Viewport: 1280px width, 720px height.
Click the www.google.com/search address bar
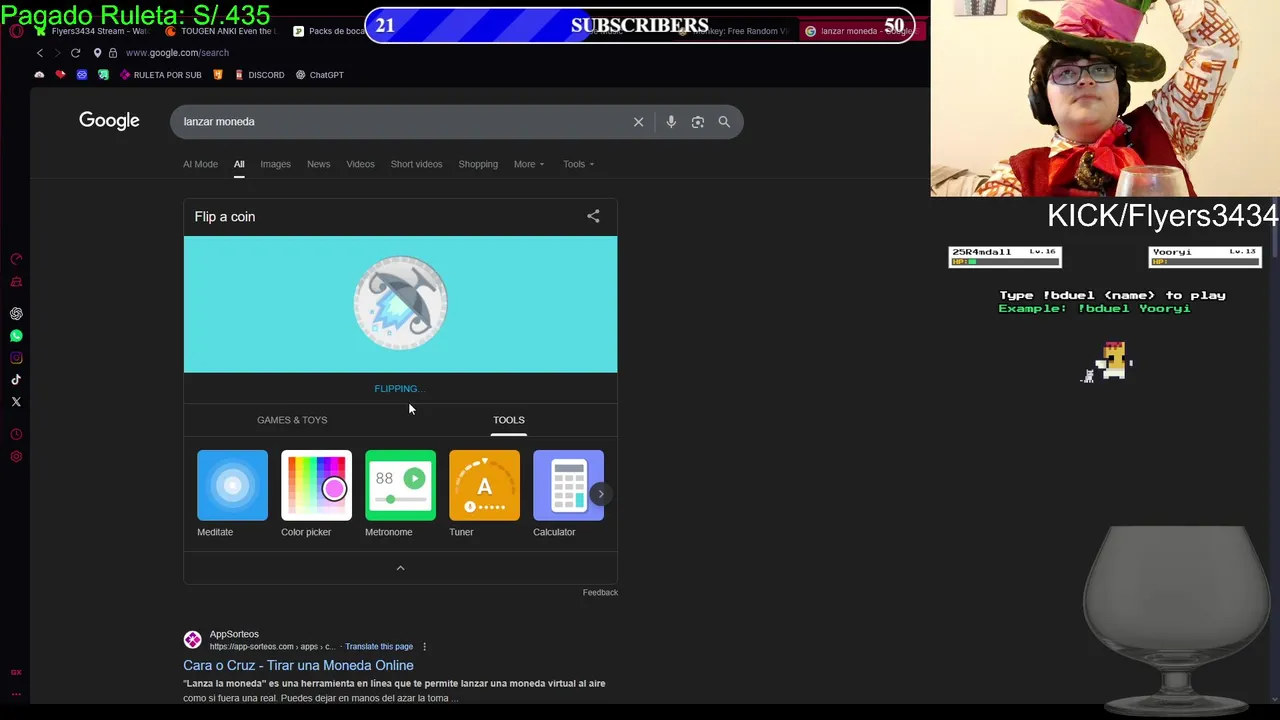point(177,53)
